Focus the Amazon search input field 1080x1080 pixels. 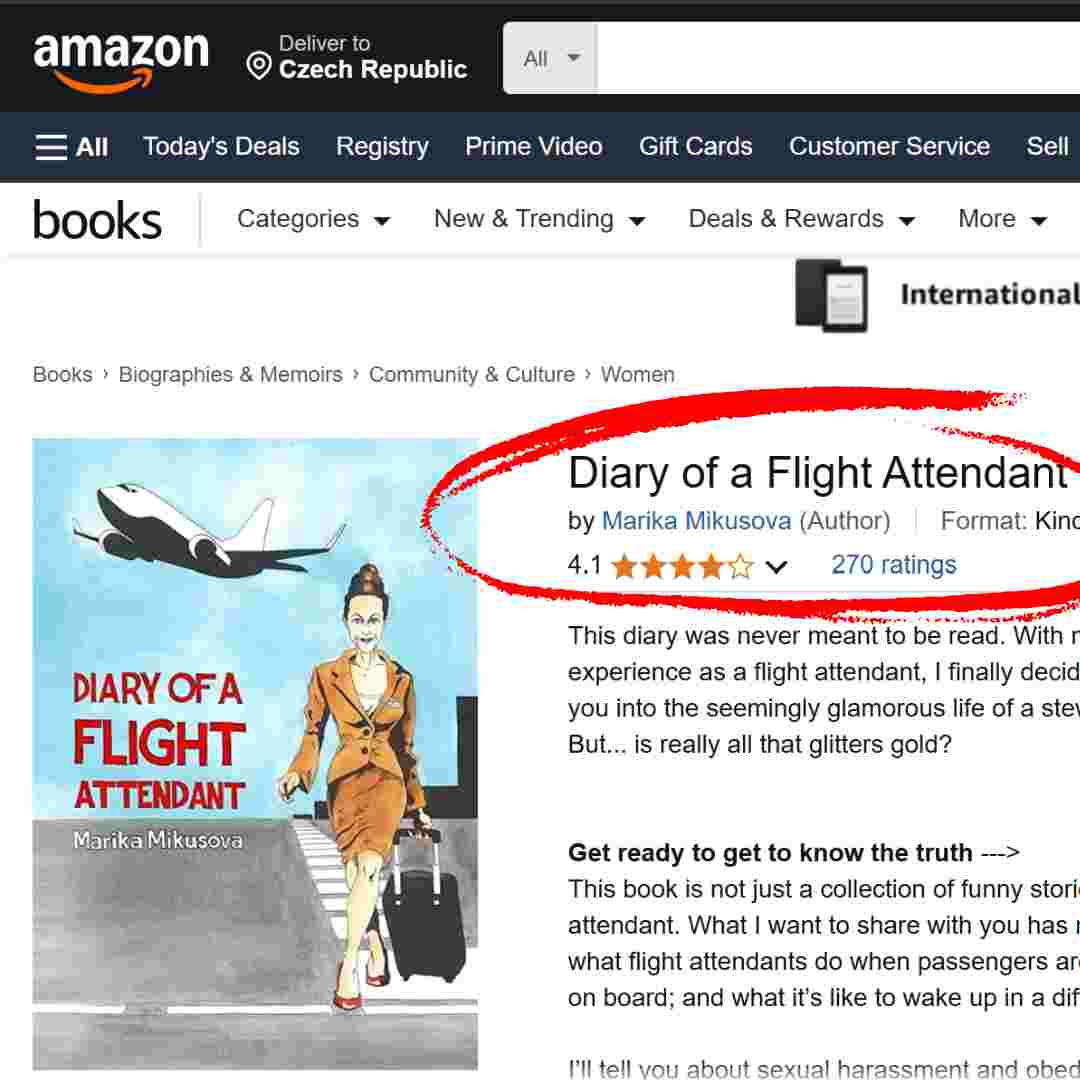coord(838,58)
